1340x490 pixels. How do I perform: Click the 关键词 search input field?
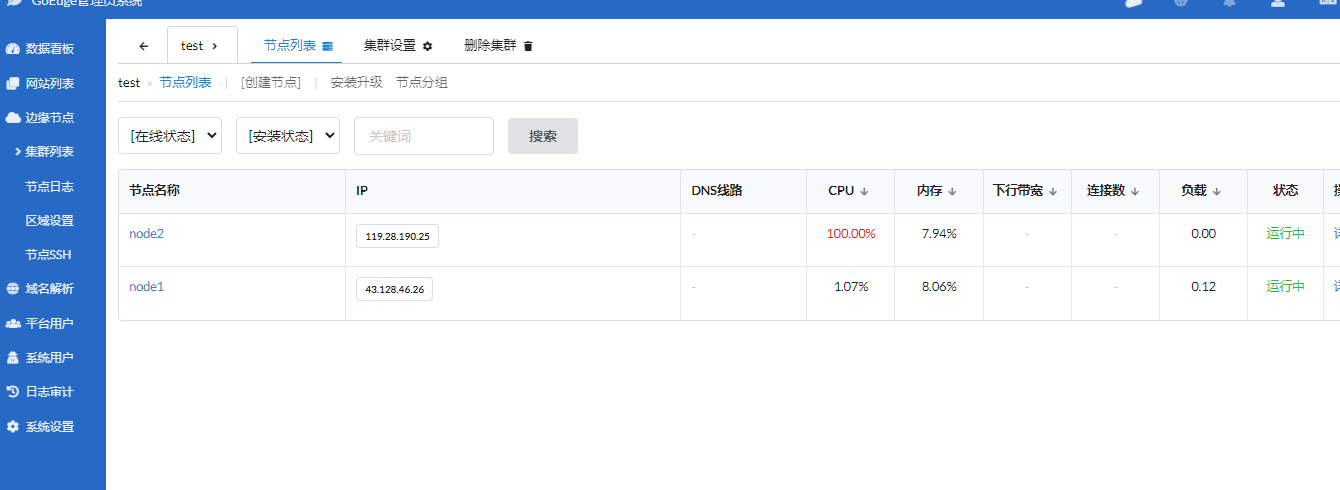pos(424,136)
